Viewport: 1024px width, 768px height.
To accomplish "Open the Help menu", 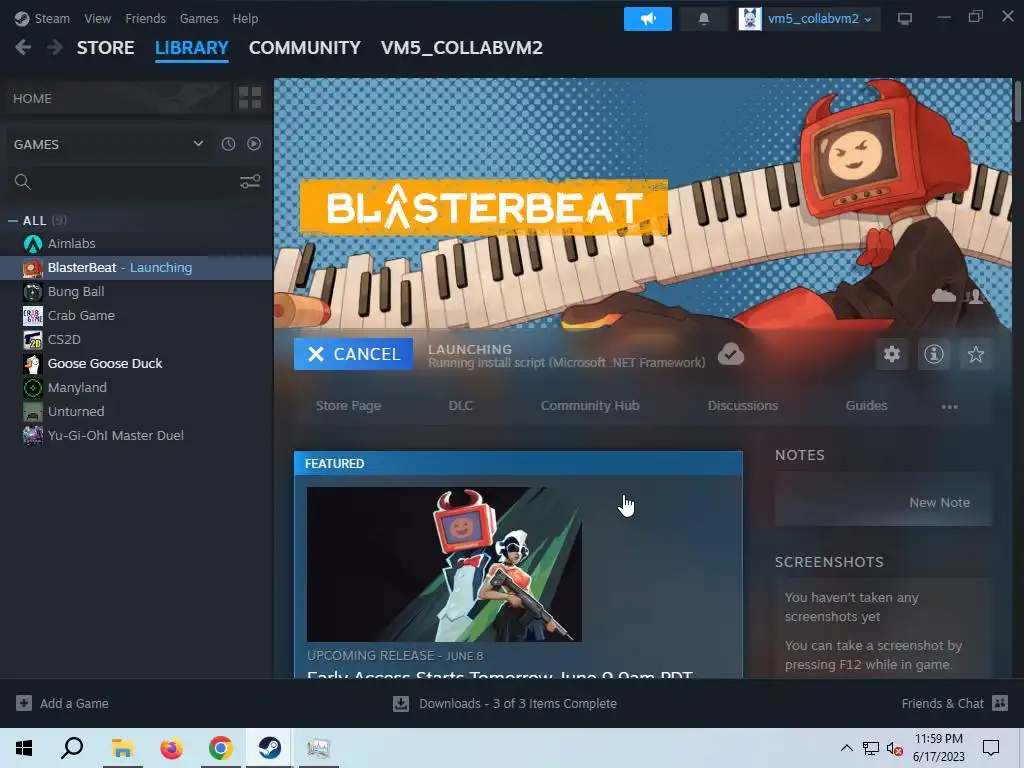I will pyautogui.click(x=245, y=18).
